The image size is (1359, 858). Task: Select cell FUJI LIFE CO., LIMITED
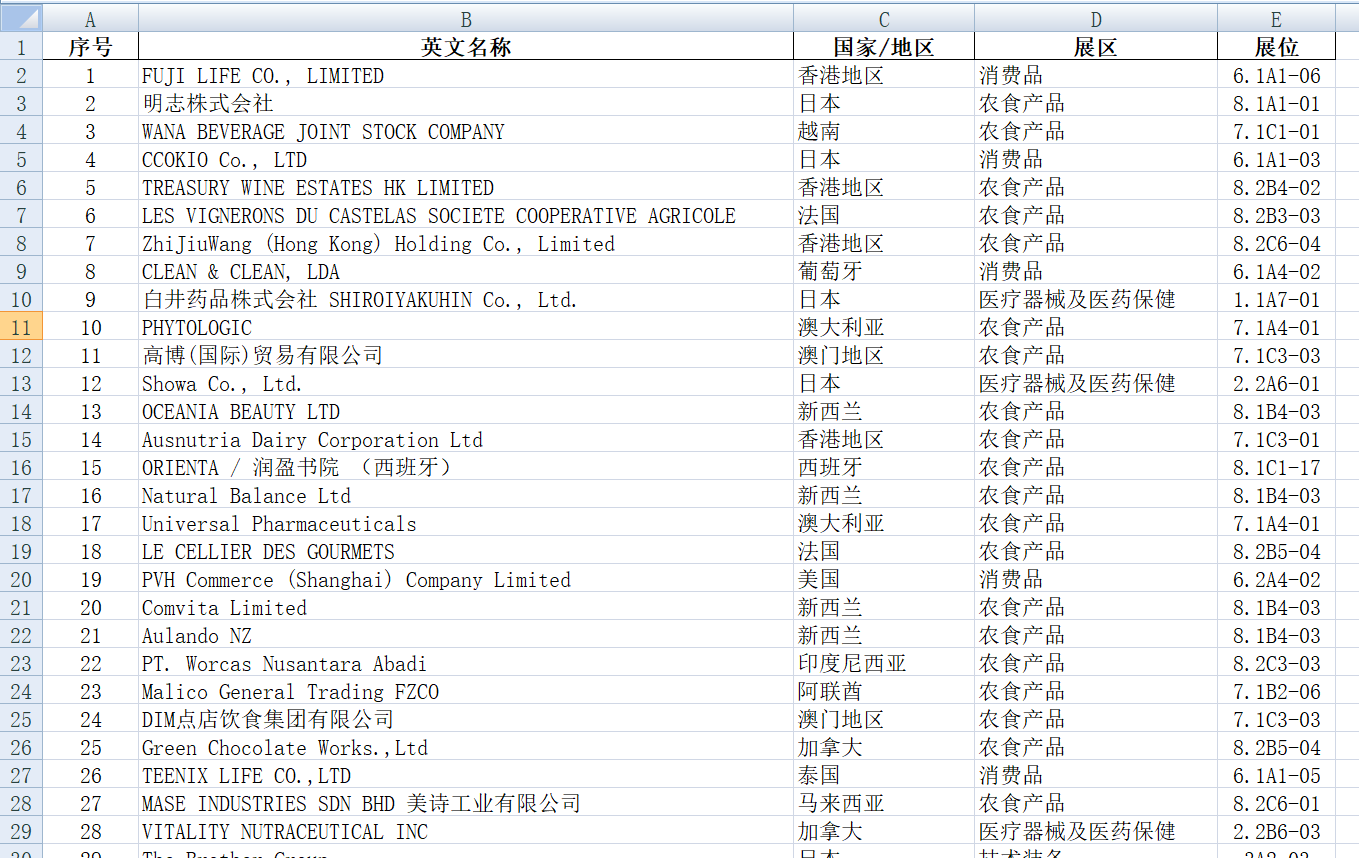466,75
